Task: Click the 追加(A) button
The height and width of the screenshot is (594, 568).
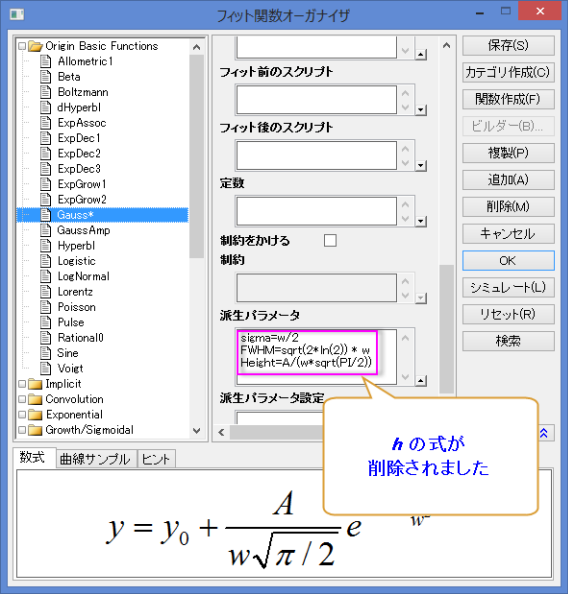Action: click(x=508, y=180)
